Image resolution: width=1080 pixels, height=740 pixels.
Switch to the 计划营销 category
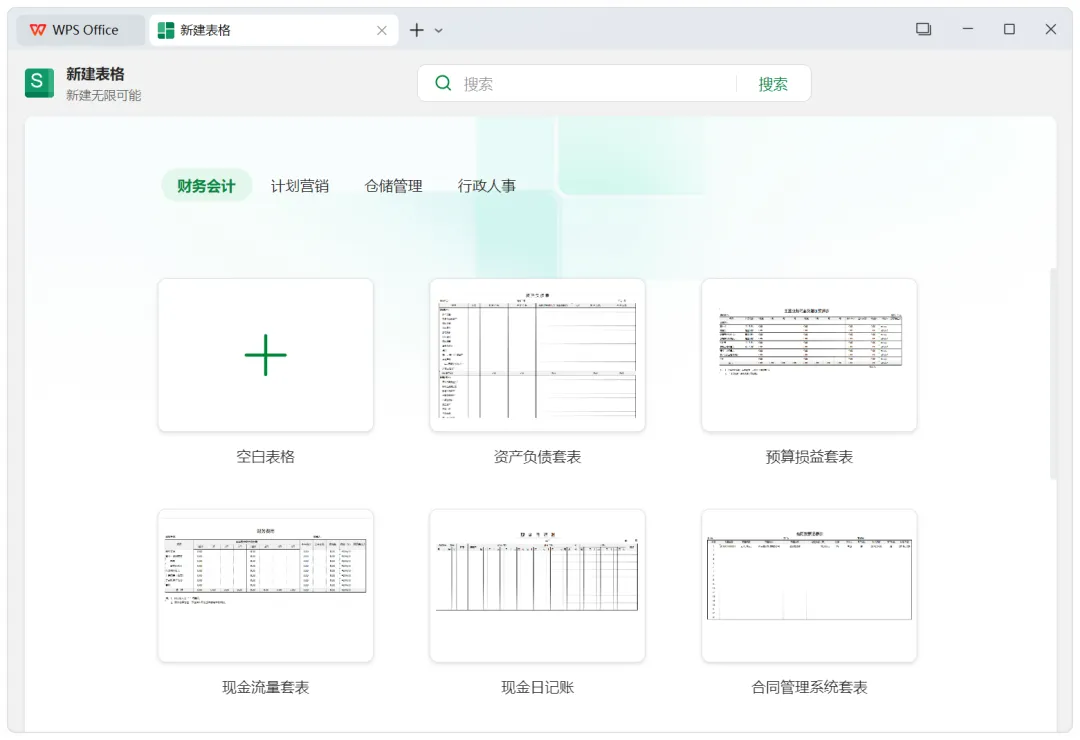[x=300, y=186]
